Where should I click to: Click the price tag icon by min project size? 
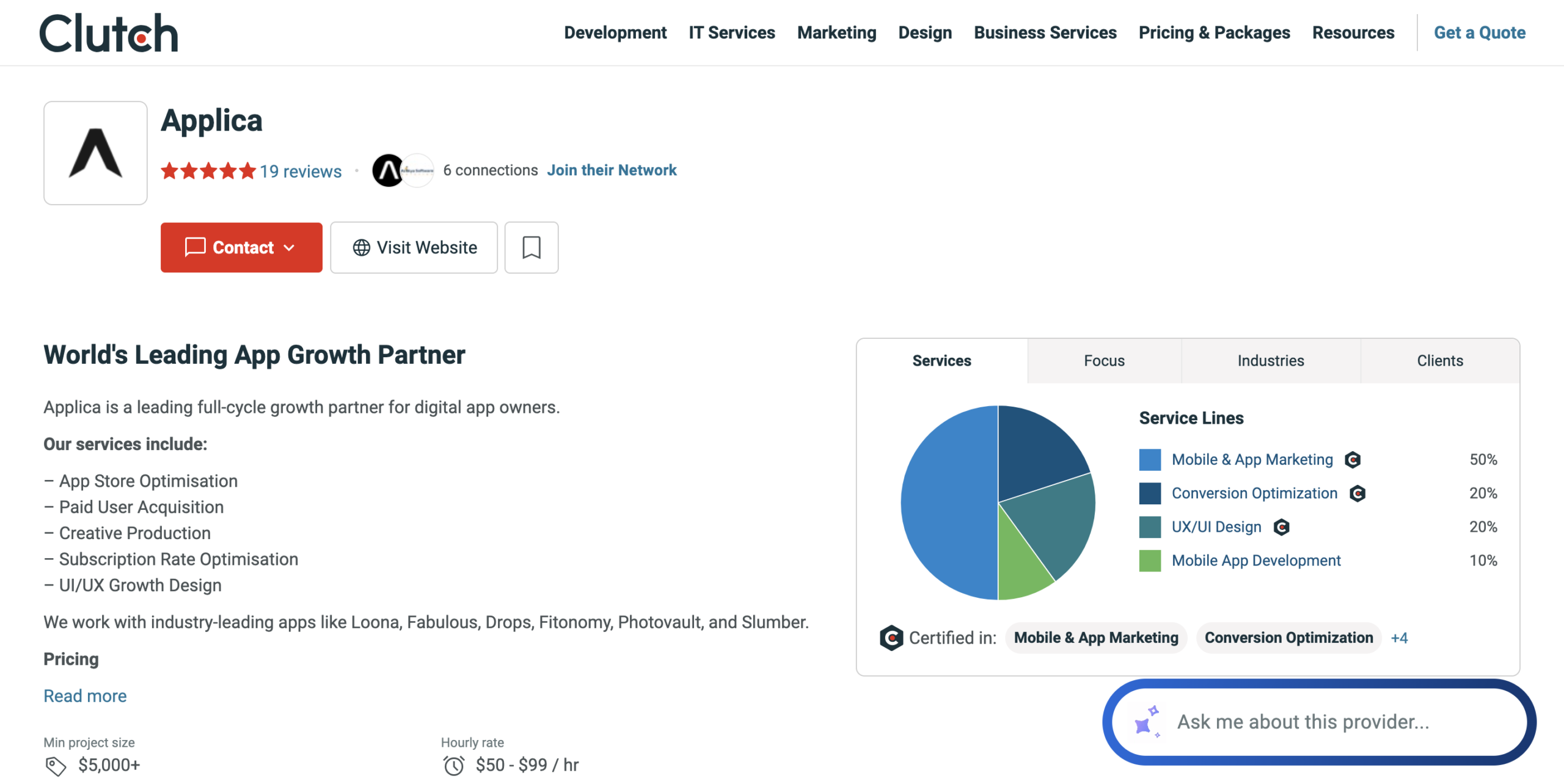tap(56, 765)
